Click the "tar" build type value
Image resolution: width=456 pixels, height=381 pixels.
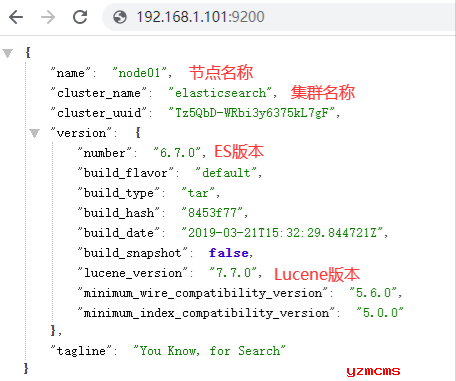[198, 193]
